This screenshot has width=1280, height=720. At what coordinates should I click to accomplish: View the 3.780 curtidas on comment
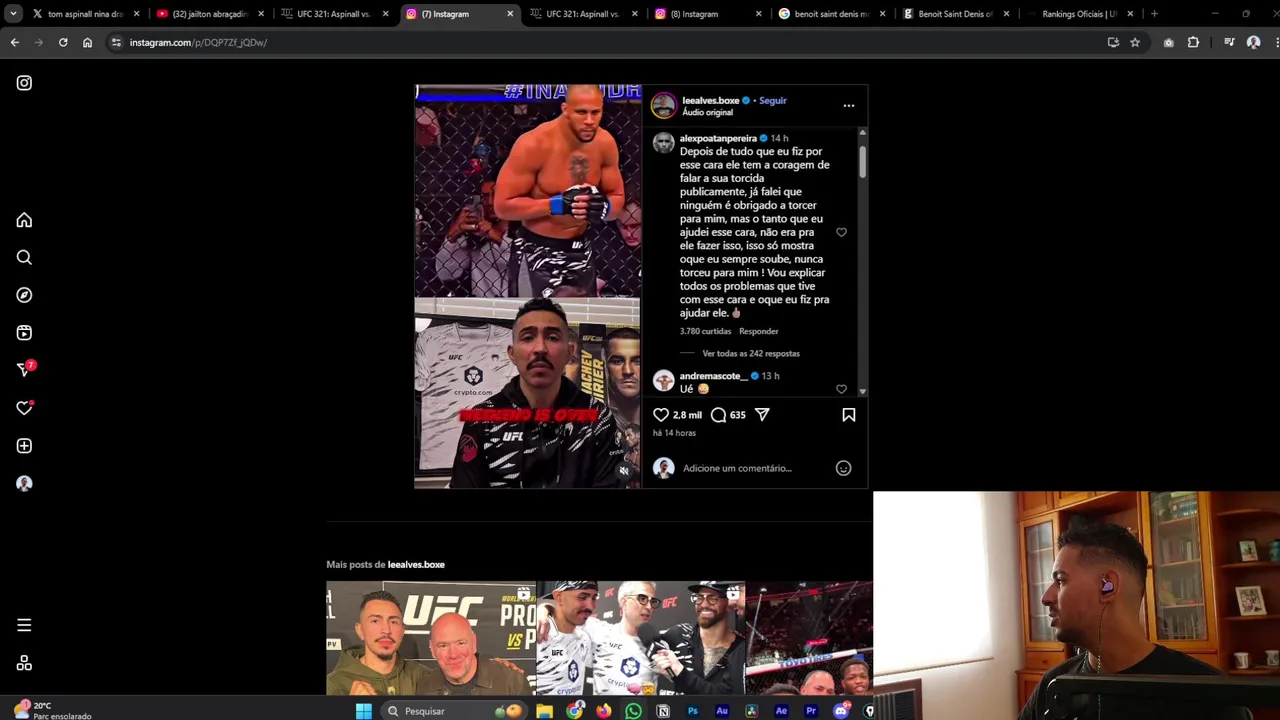click(x=705, y=331)
